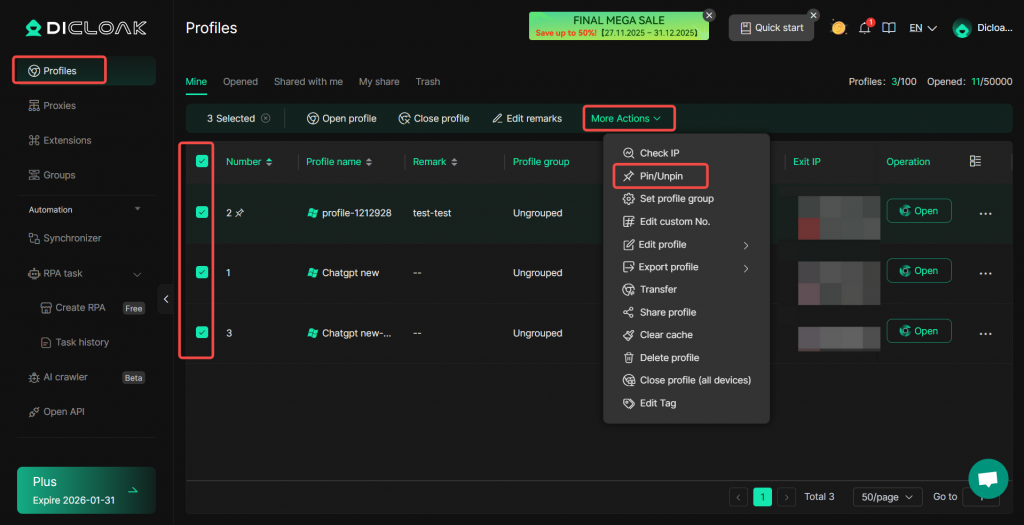Open the EN language dropdown

coord(922,28)
